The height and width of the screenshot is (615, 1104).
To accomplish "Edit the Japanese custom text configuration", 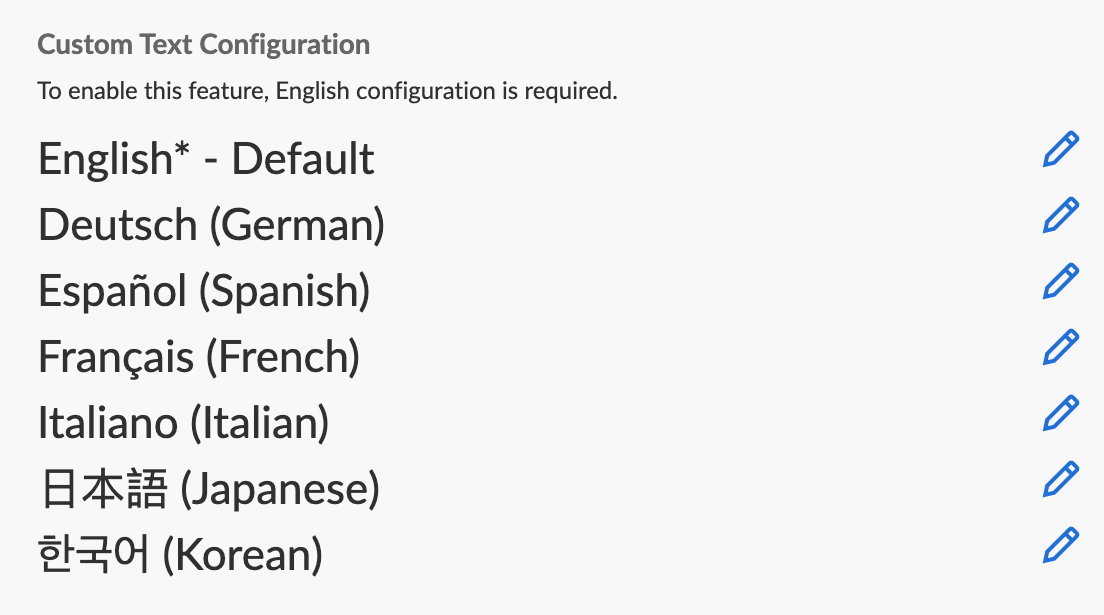I will point(1061,479).
